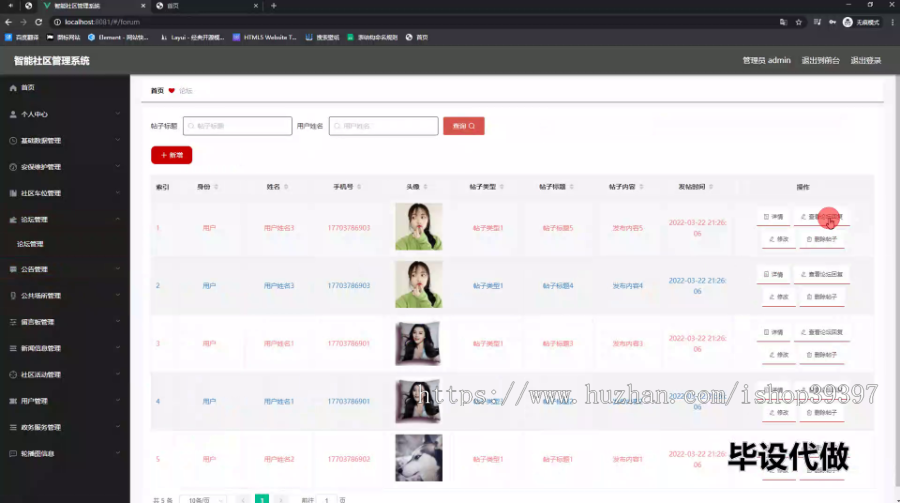Focus the 帖子标题 search input

[x=238, y=126]
